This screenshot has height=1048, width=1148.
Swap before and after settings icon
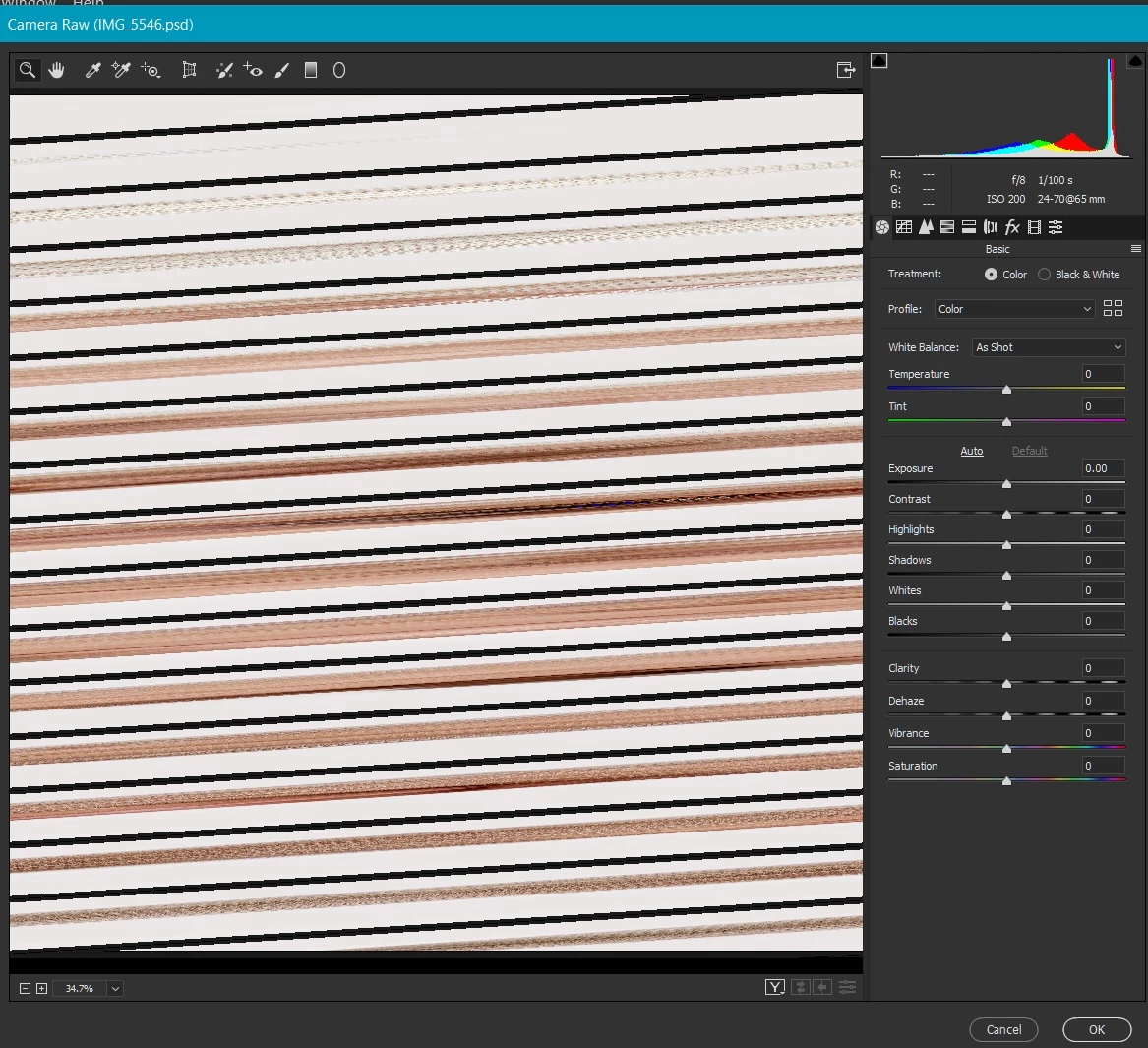(800, 987)
